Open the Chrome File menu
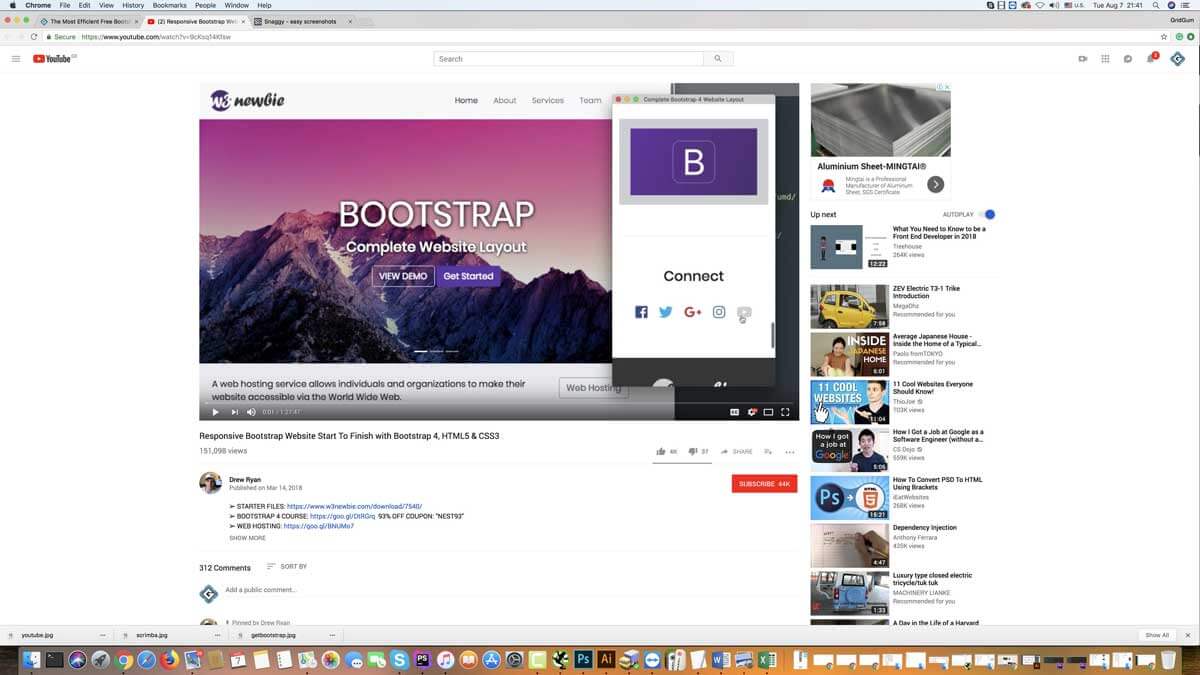Screen dimensions: 1200x675 coord(65,5)
